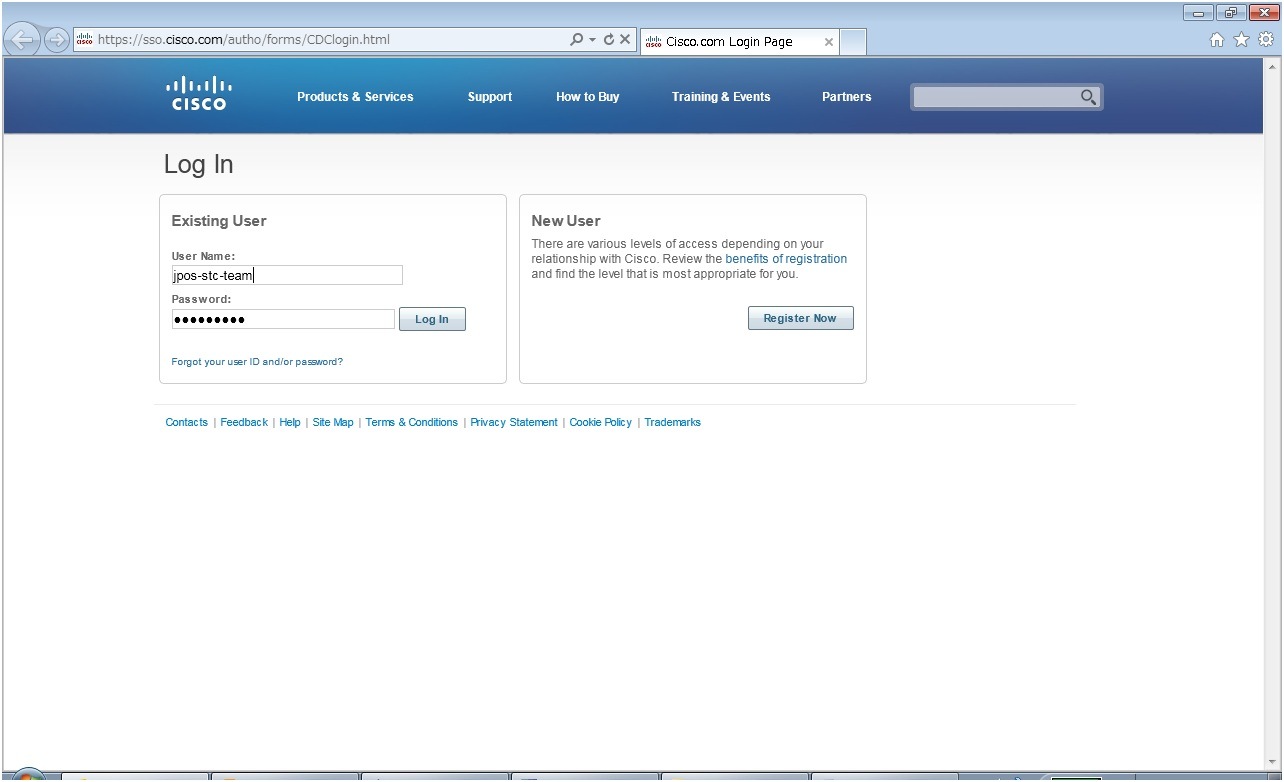The image size is (1284, 782).
Task: Open Forgot your user ID and/or password link
Action: (x=257, y=362)
